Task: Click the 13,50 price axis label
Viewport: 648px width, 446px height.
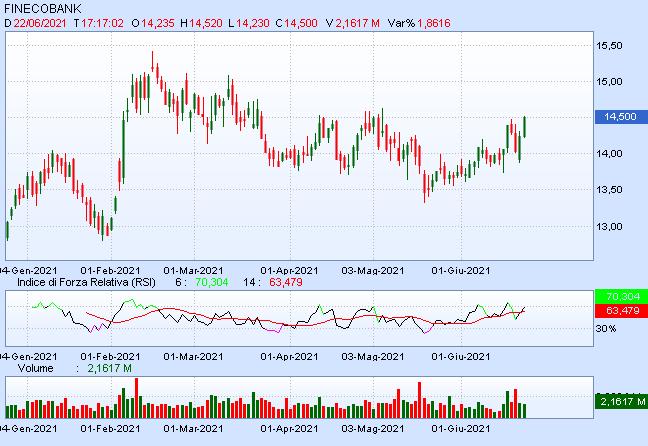Action: click(609, 190)
